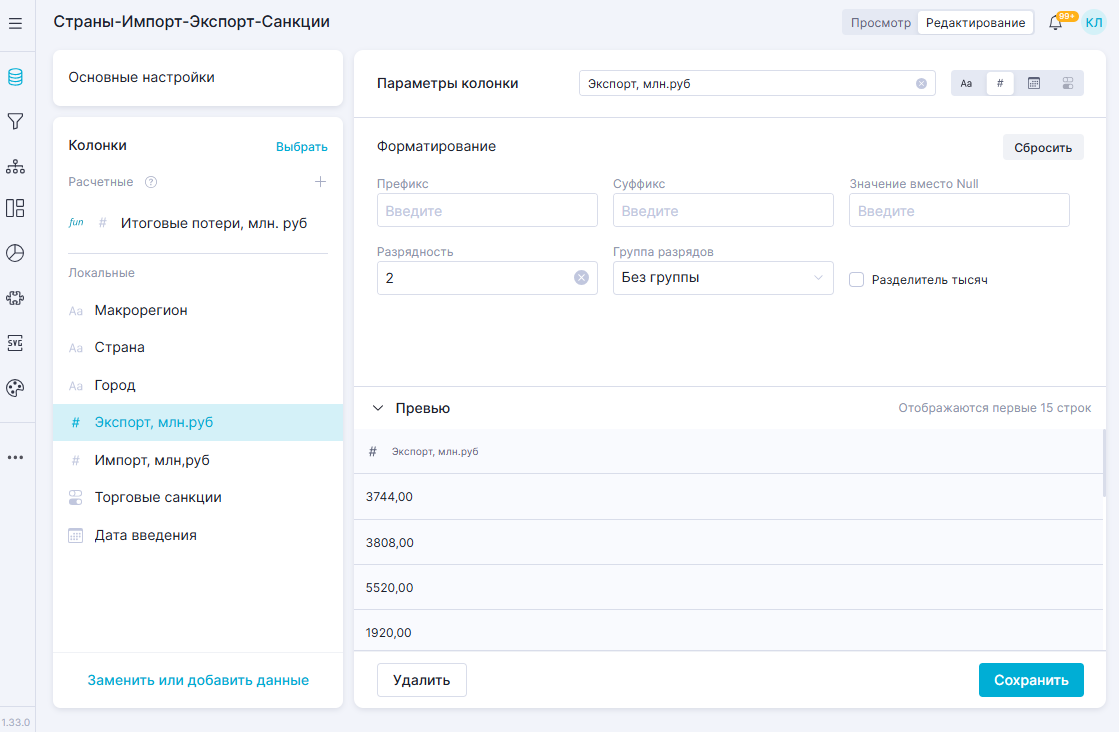This screenshot has height=732, width=1119.
Task: Switch column type to text (Aa)
Action: click(967, 83)
